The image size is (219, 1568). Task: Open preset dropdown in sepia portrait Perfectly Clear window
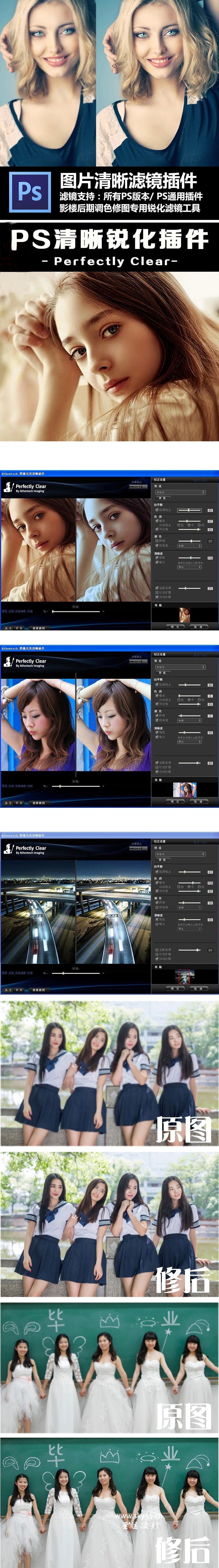(x=181, y=492)
